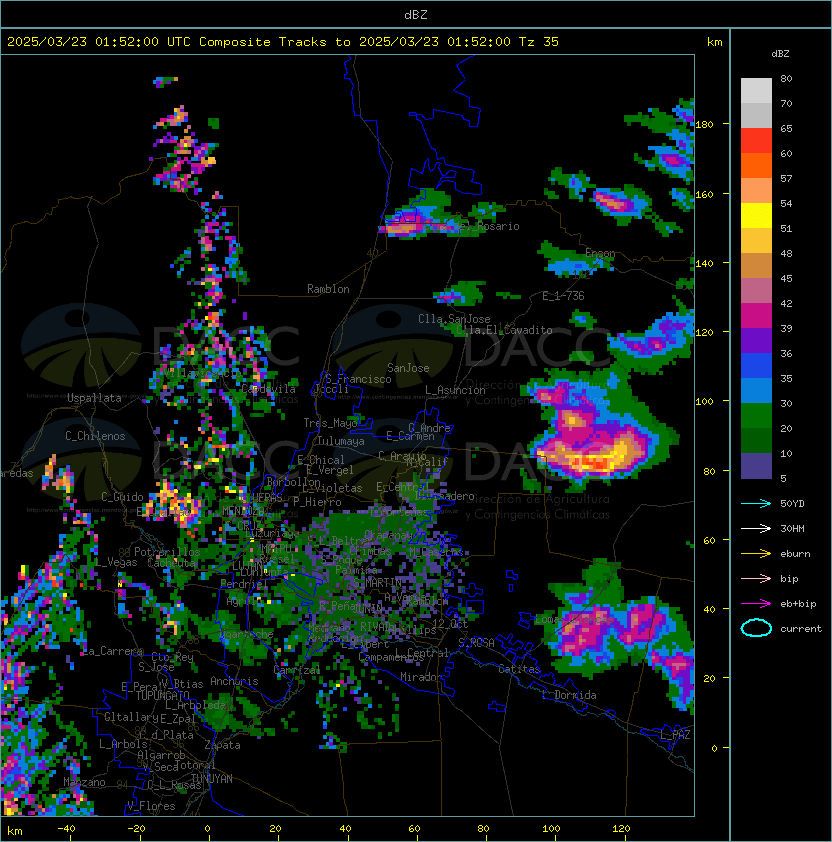Pick the bright yellow 51–54 dBZ color band
The width and height of the screenshot is (832, 842).
coord(756,216)
